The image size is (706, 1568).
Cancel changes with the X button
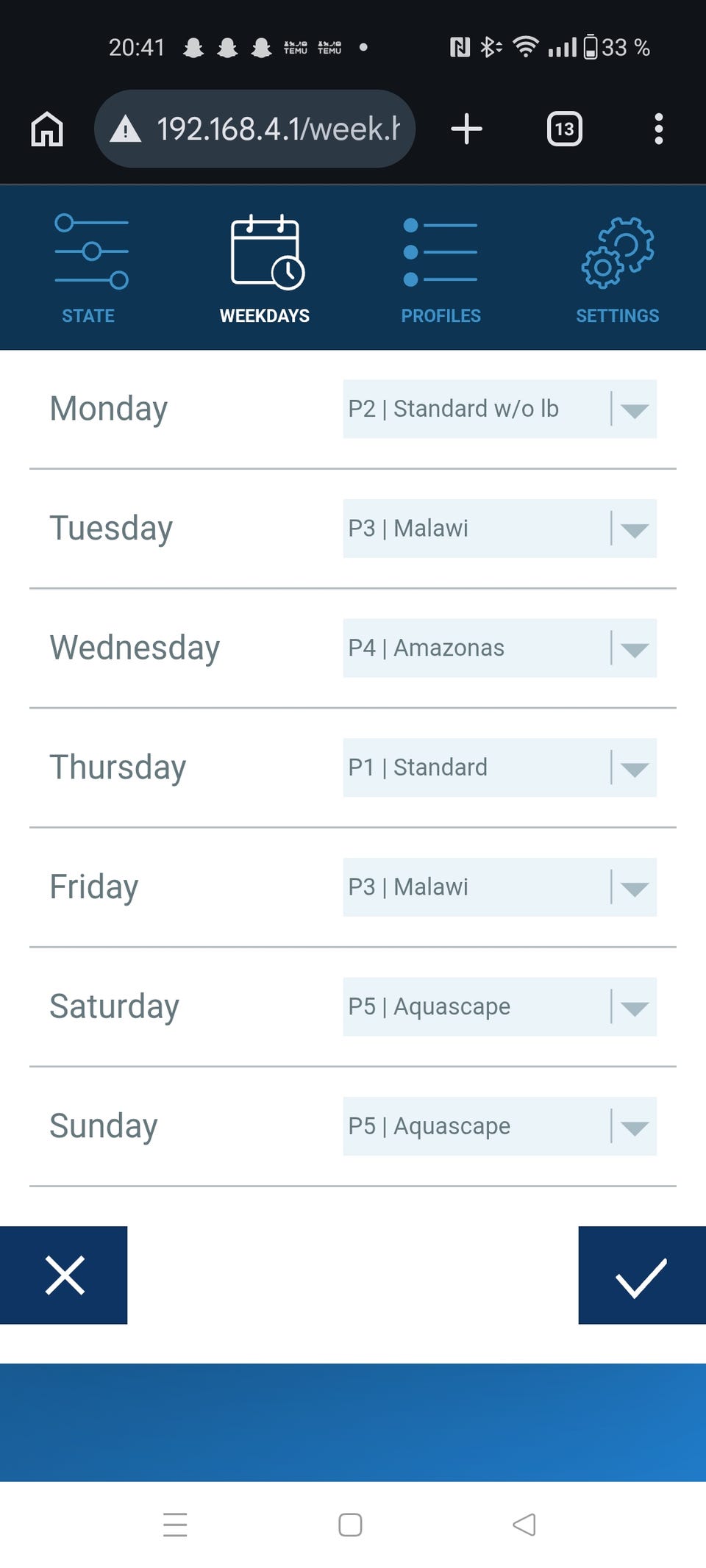coord(64,1275)
